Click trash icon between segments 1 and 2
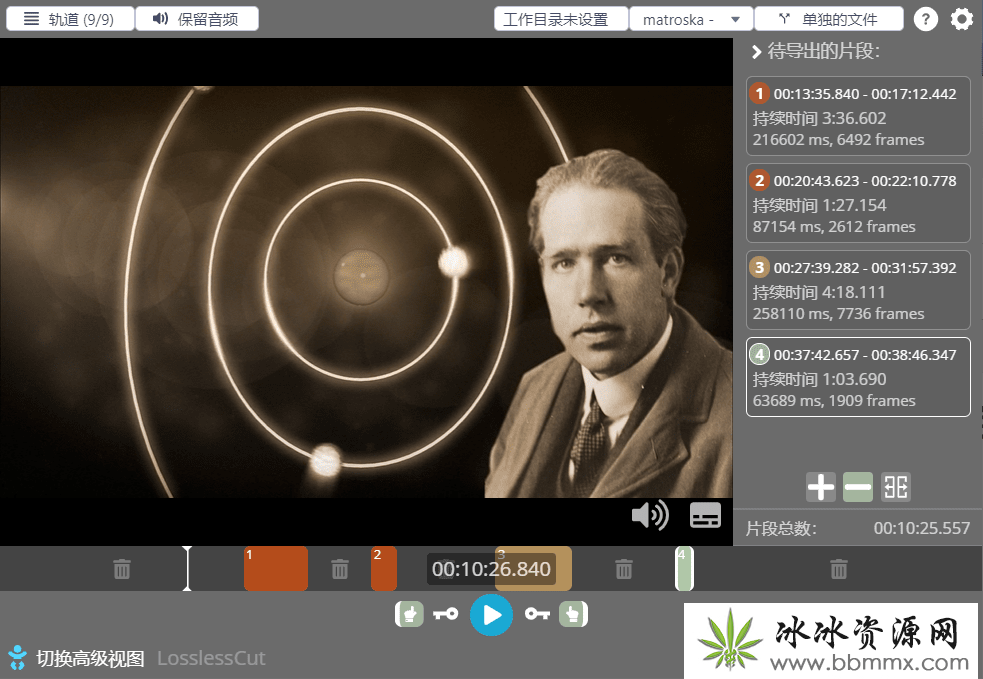 coord(340,569)
